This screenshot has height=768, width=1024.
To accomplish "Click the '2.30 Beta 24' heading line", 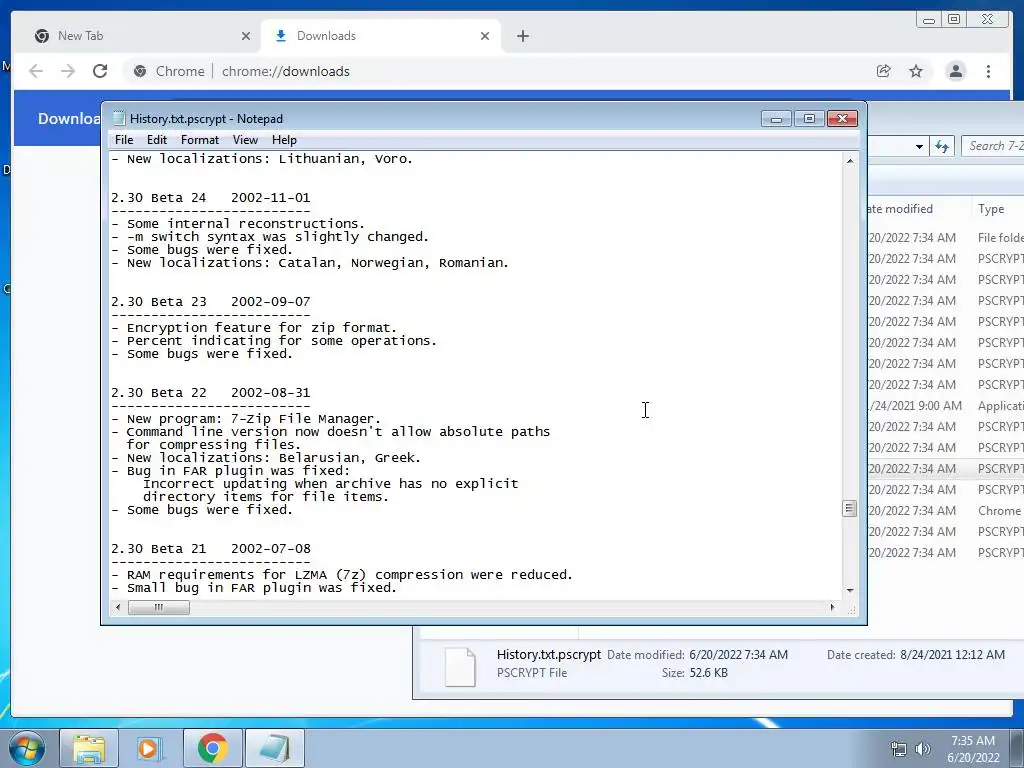I will (210, 197).
